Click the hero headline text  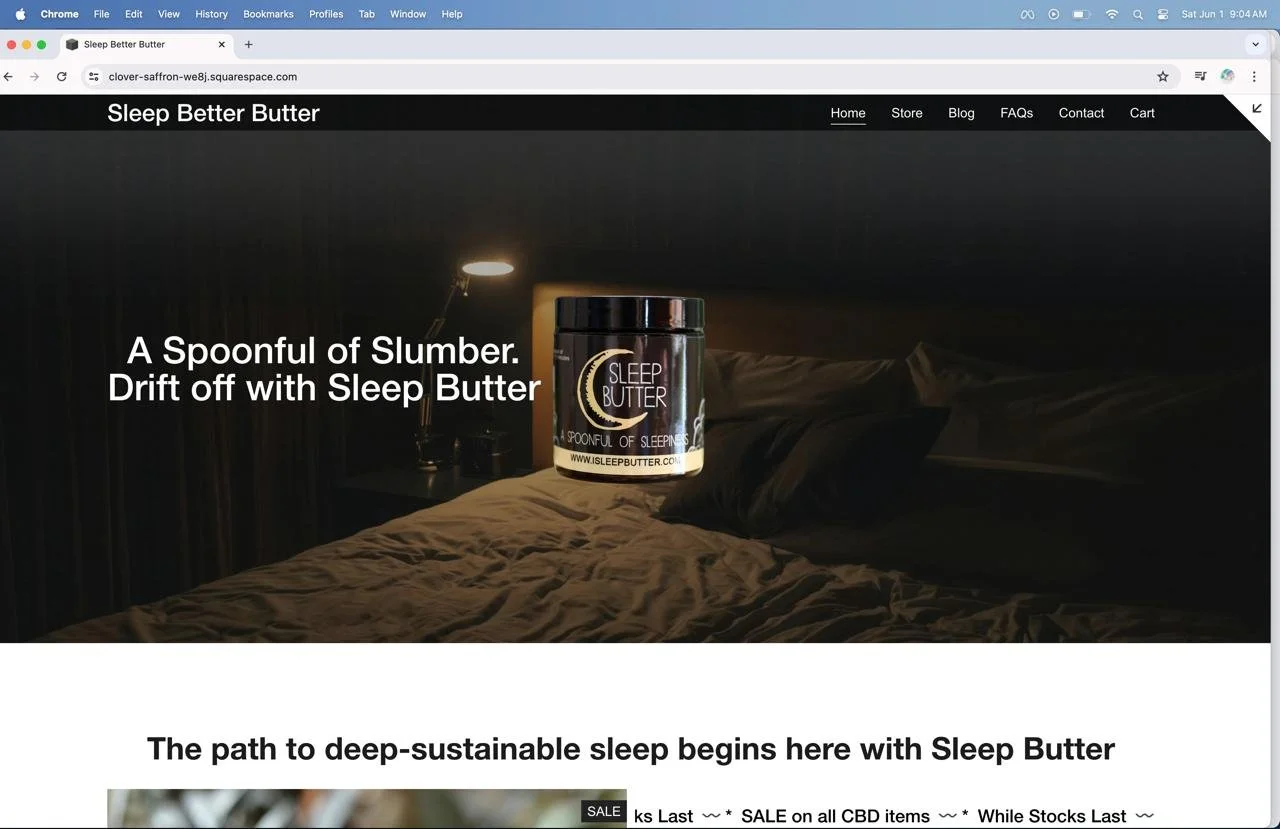(x=324, y=369)
